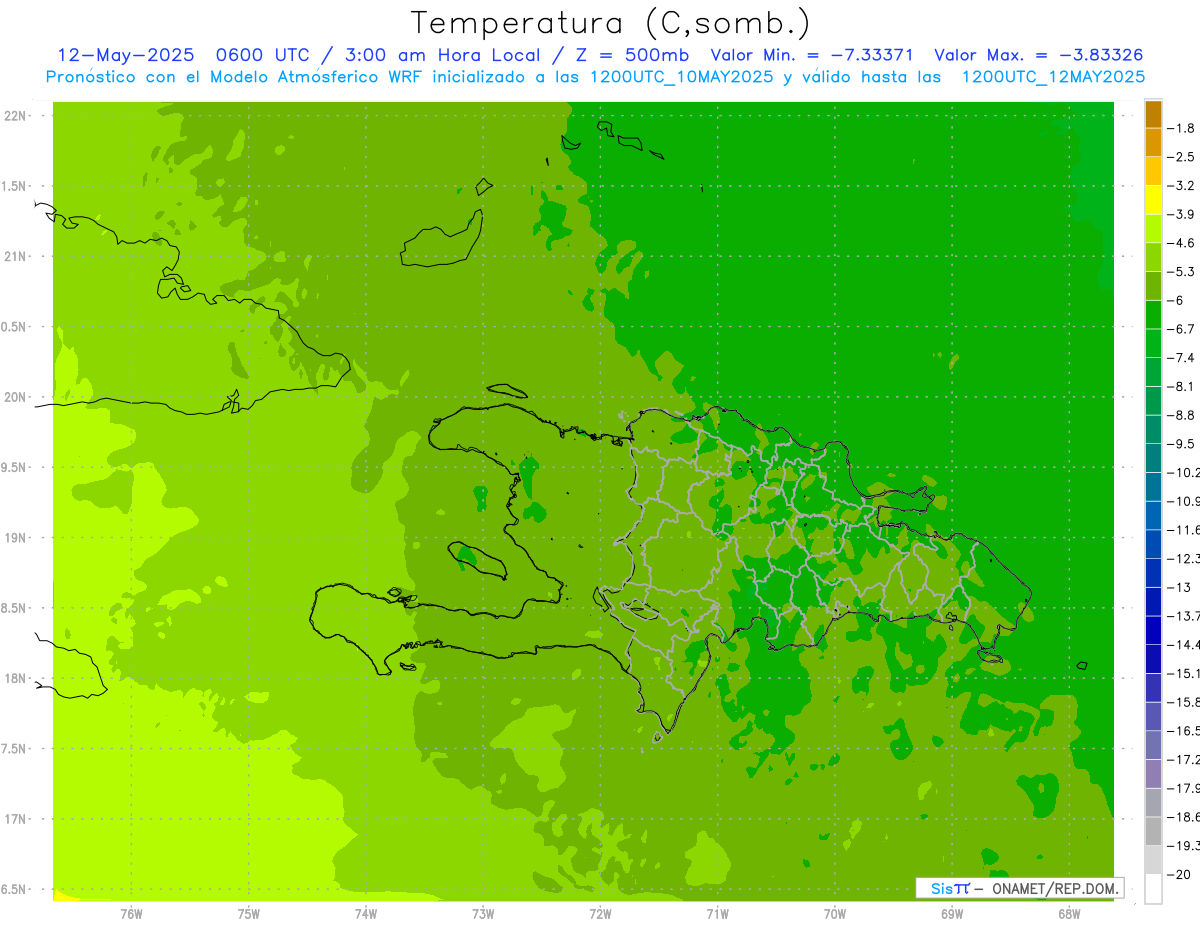Click the '-10.2' colorbar value
The image size is (1200, 927).
coord(1185,472)
